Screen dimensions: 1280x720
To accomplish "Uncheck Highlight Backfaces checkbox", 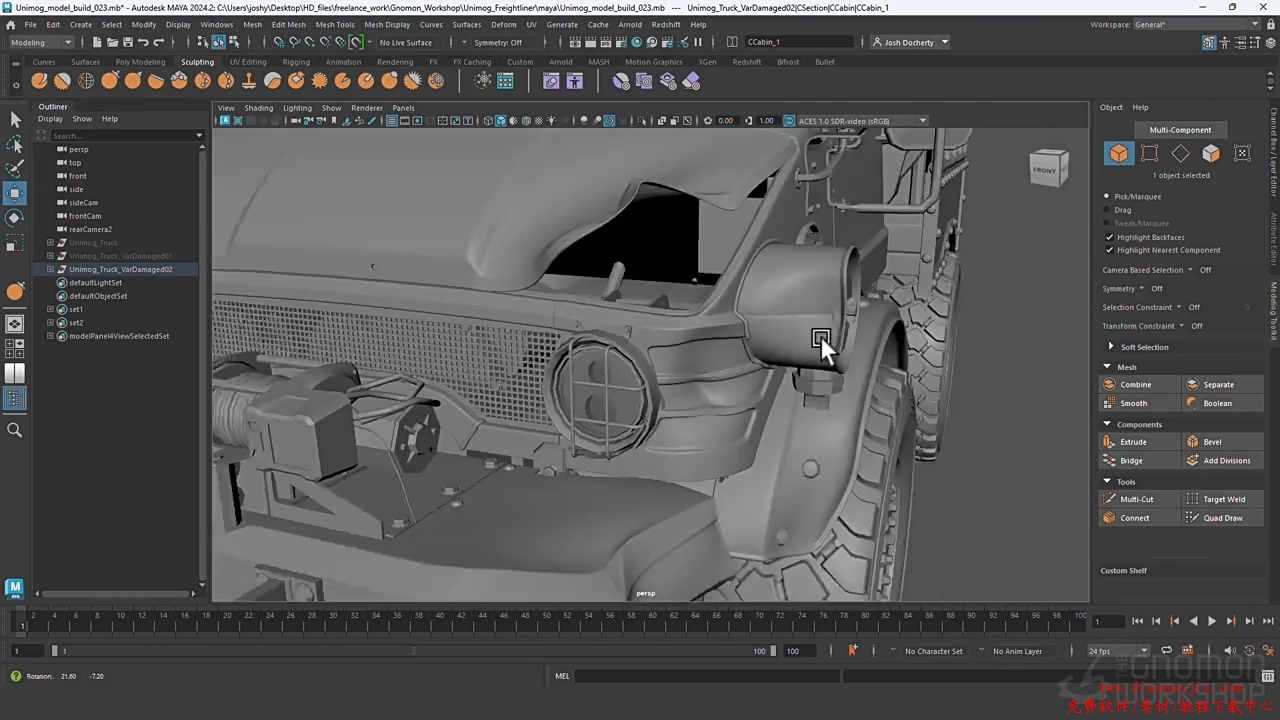I will tap(1109, 237).
